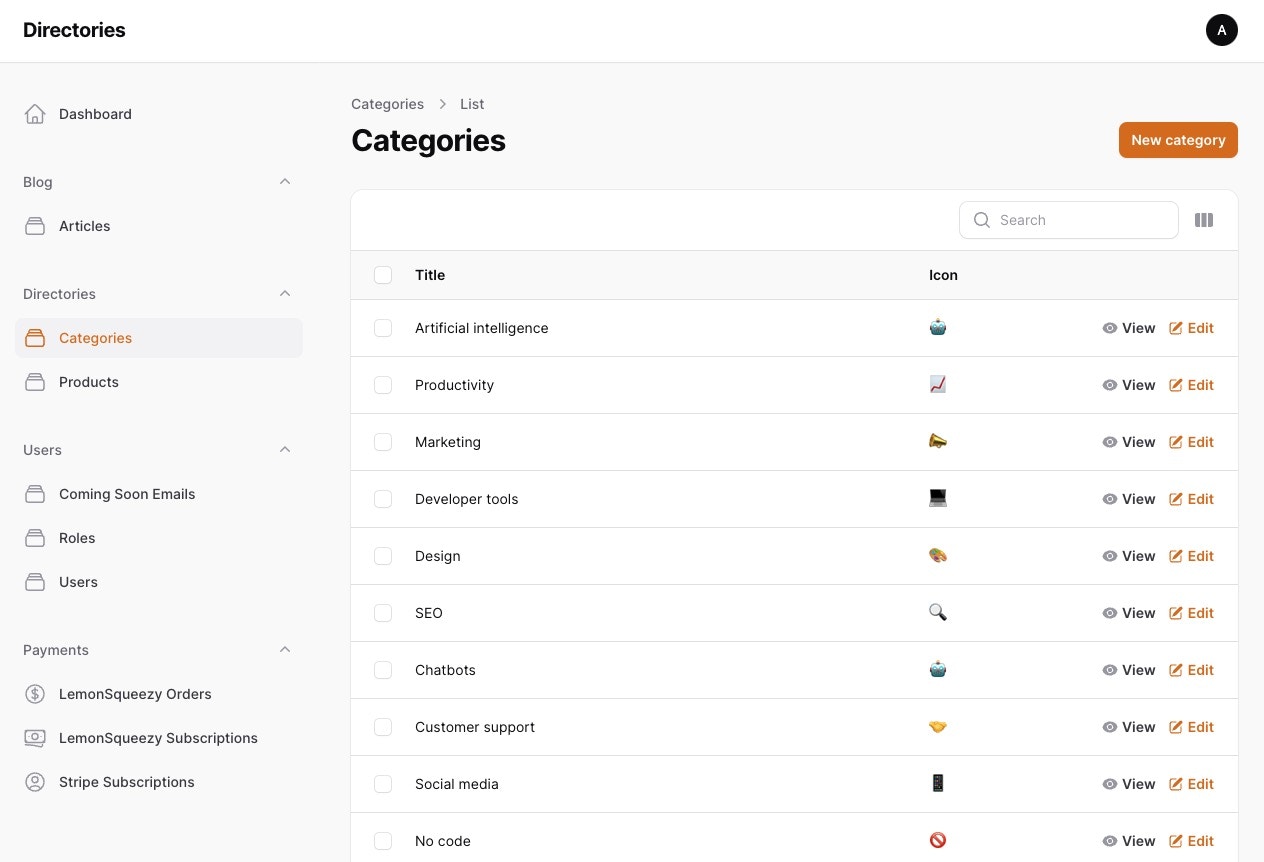
Task: Go to Coming Soon Emails
Action: (127, 494)
